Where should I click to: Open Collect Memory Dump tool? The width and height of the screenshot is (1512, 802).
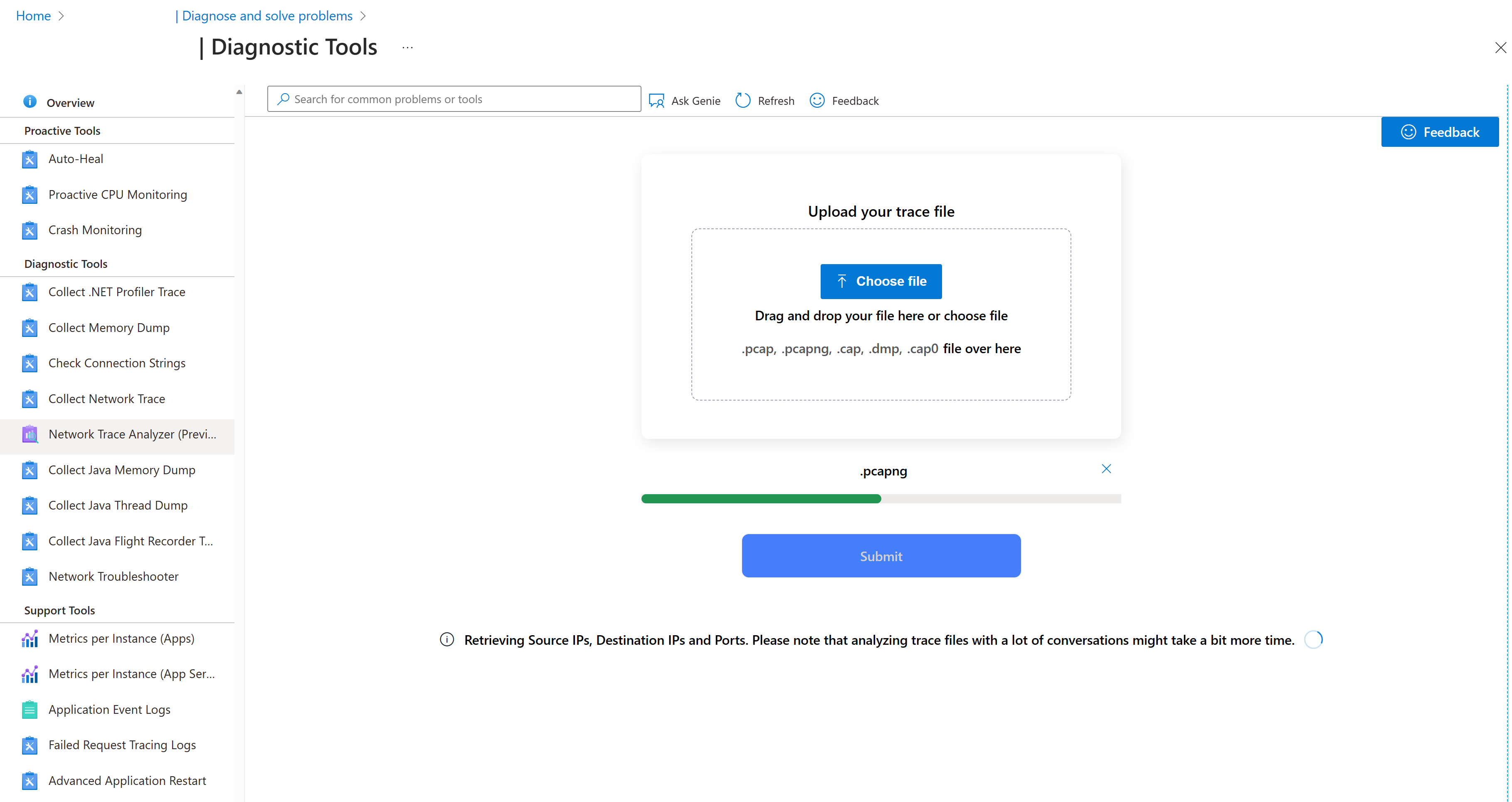click(x=109, y=328)
